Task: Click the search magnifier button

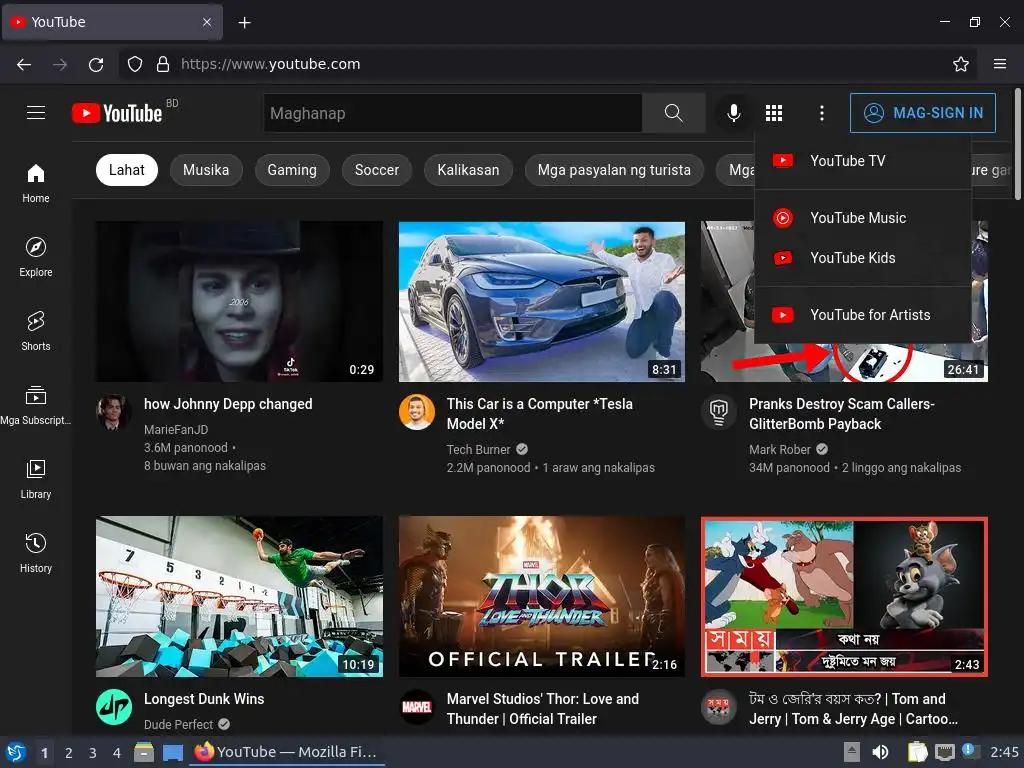Action: (673, 113)
